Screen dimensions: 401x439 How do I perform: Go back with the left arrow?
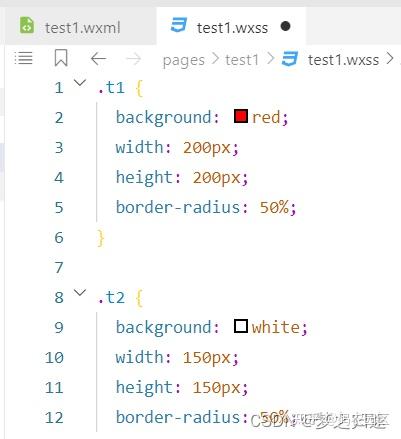point(98,59)
